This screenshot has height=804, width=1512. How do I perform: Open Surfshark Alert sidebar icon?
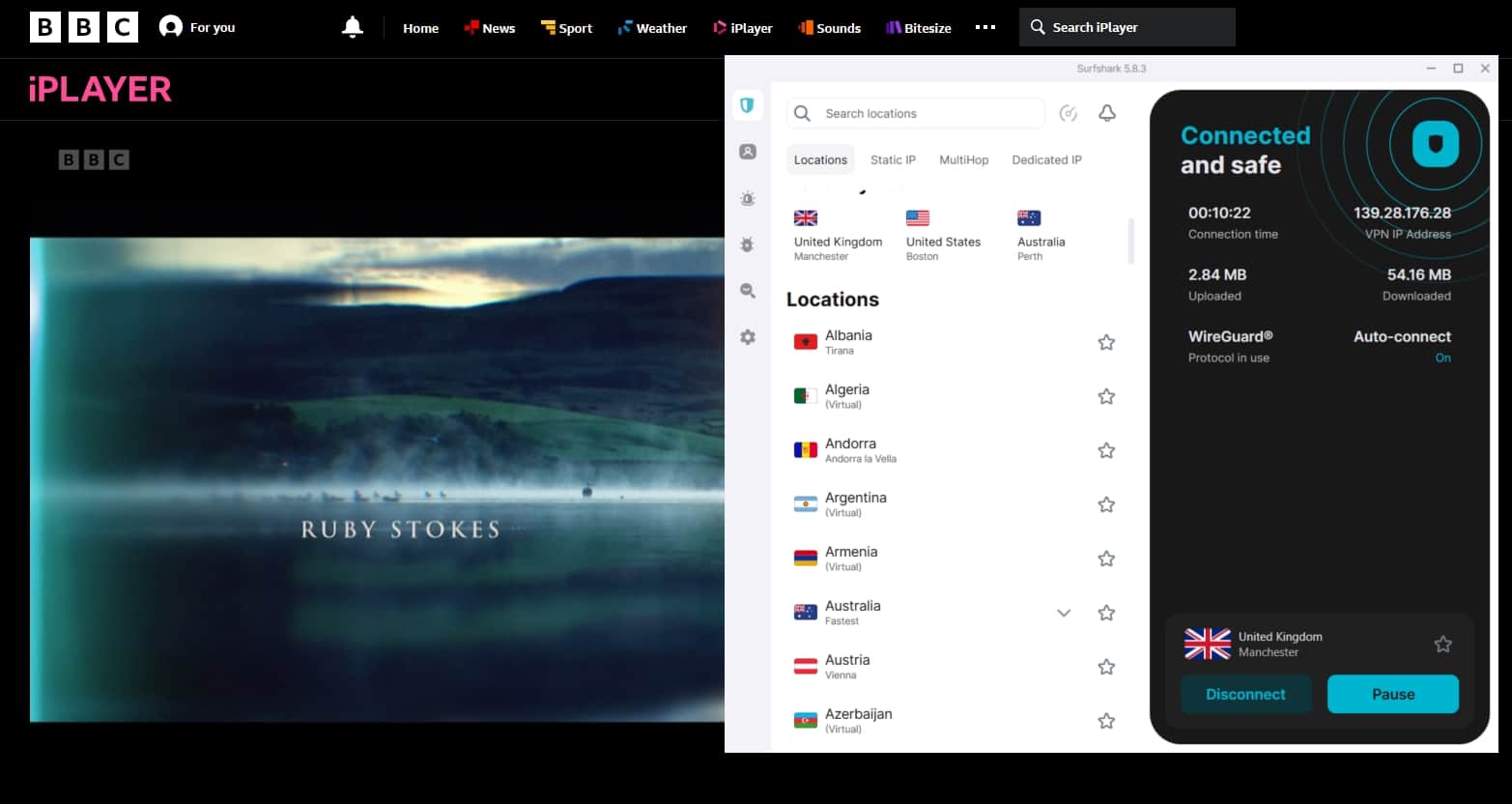[747, 198]
